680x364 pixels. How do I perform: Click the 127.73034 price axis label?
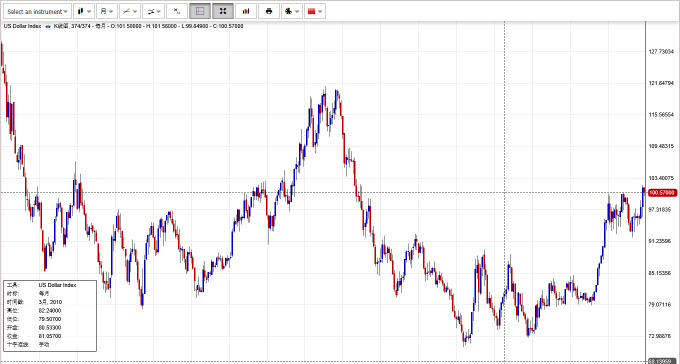661,52
